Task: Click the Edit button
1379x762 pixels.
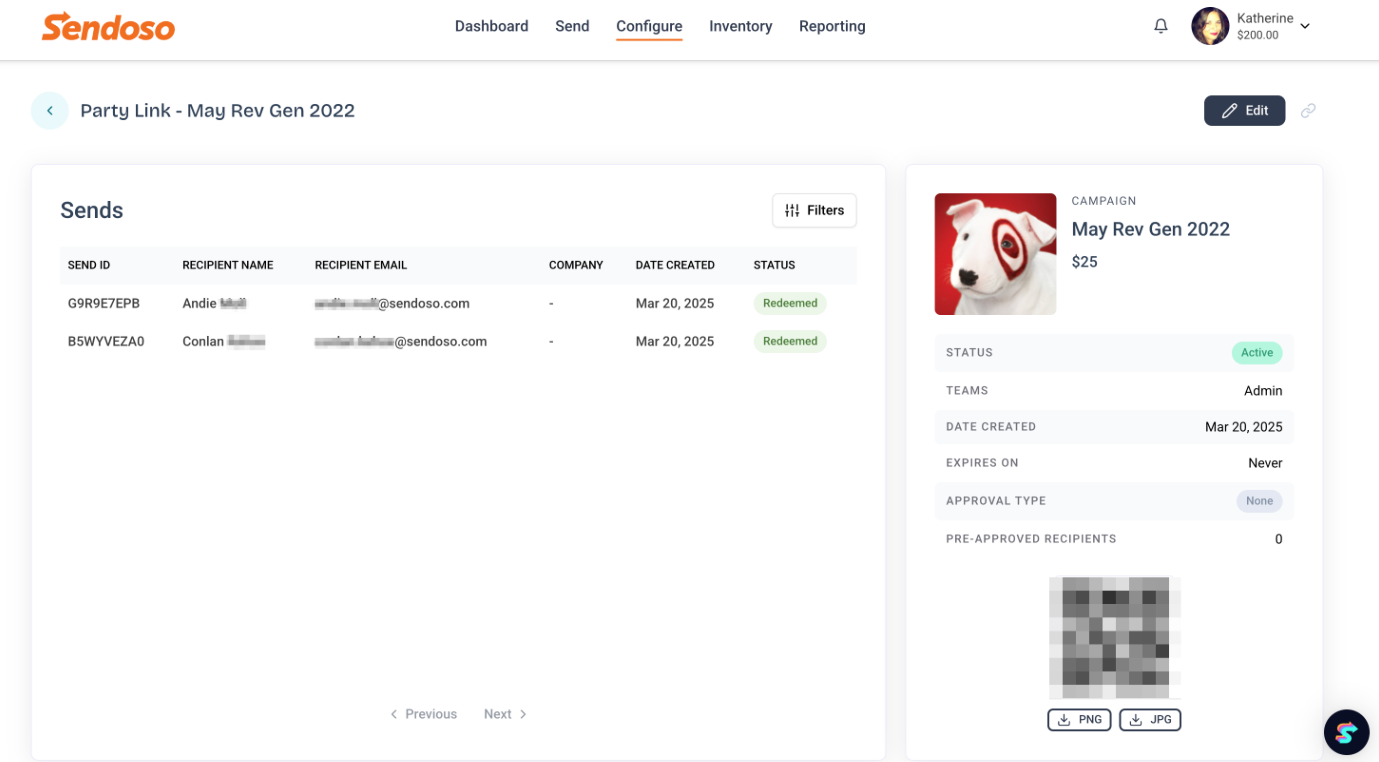Action: click(x=1244, y=111)
